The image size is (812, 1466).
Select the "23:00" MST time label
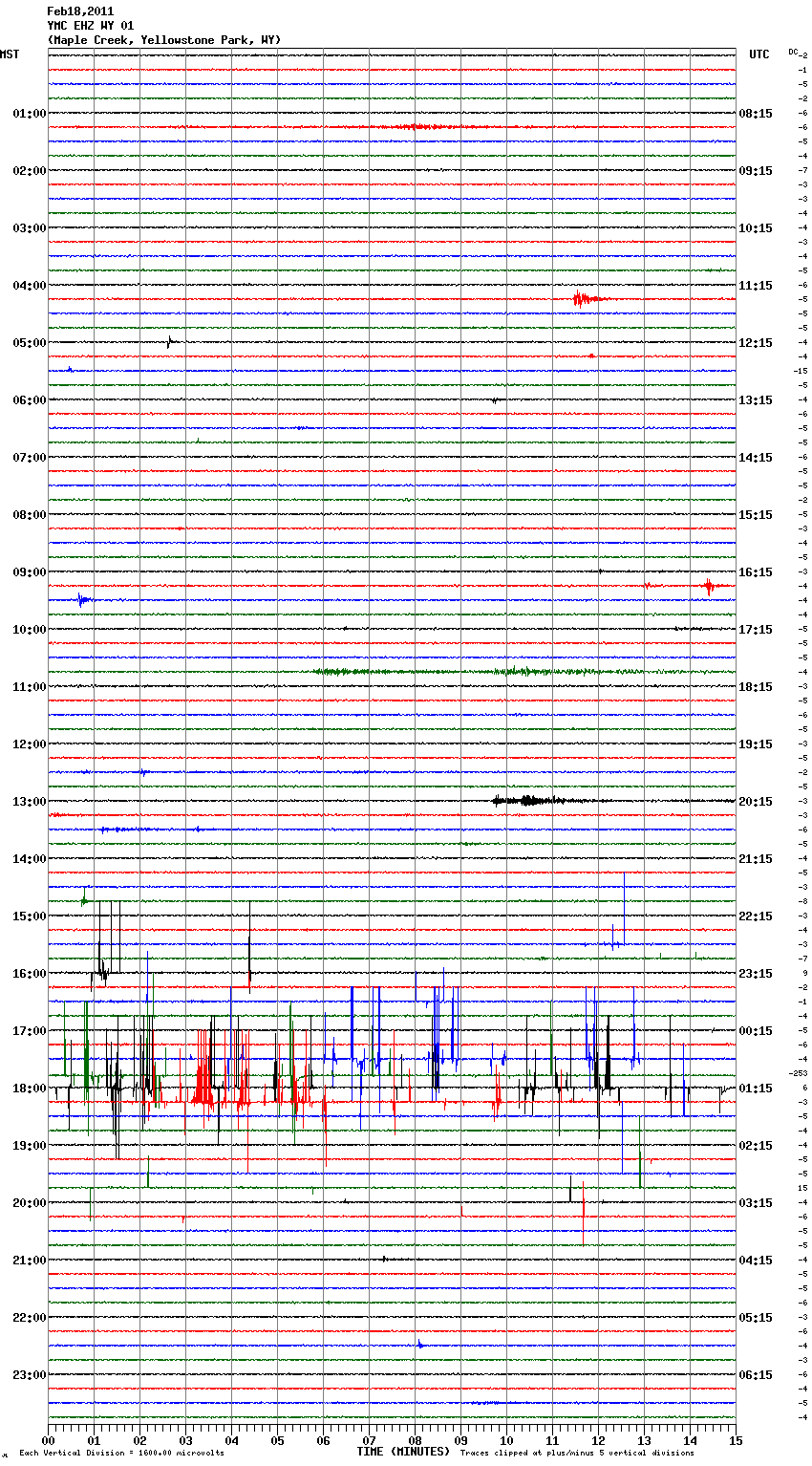click(30, 1375)
